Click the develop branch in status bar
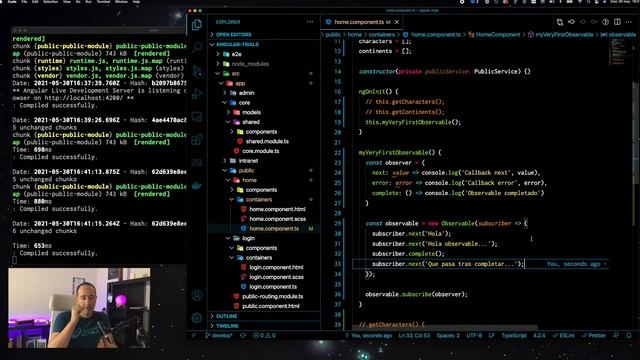The image size is (640, 360). click(219, 335)
